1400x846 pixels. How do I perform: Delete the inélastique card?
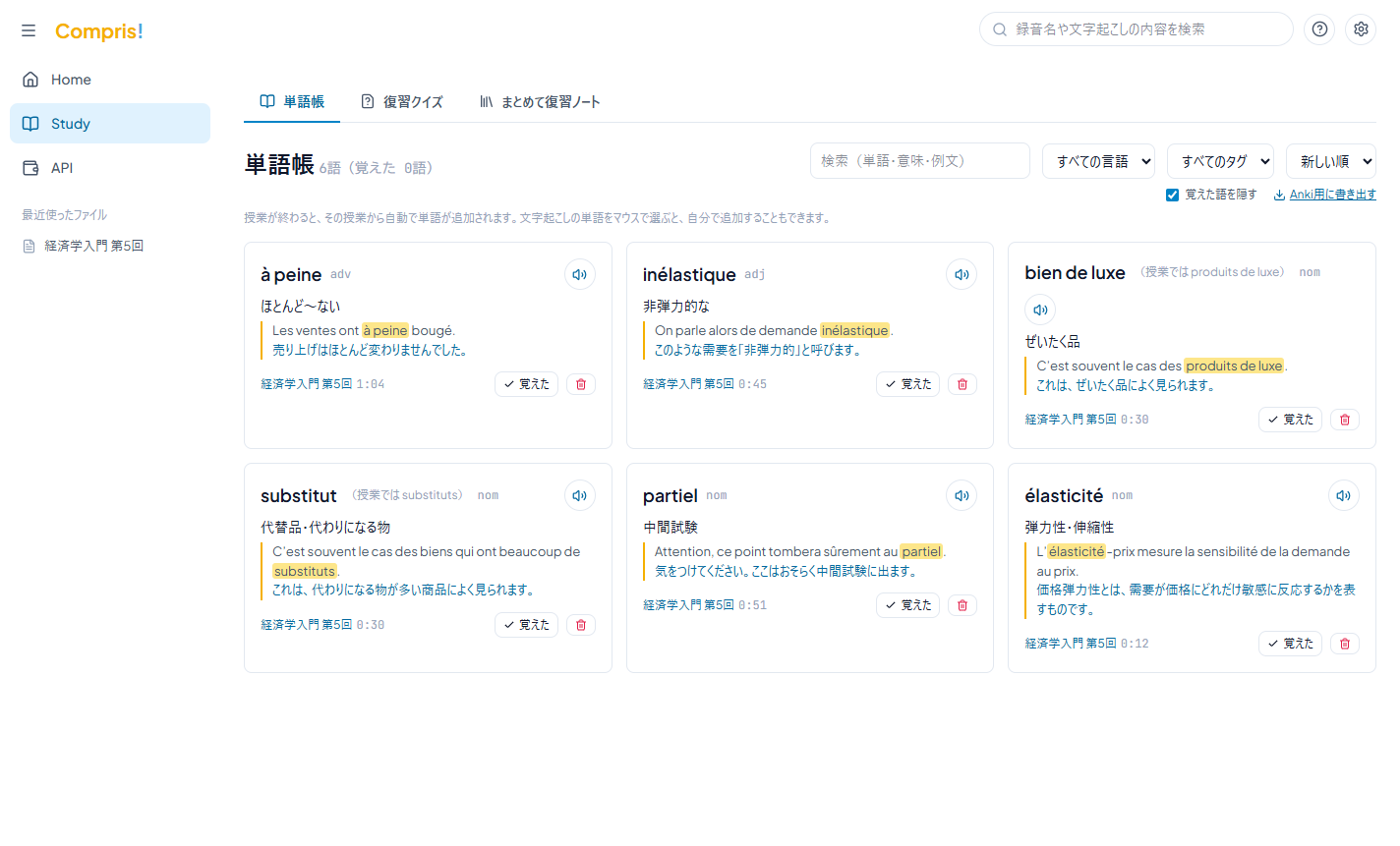pos(962,384)
